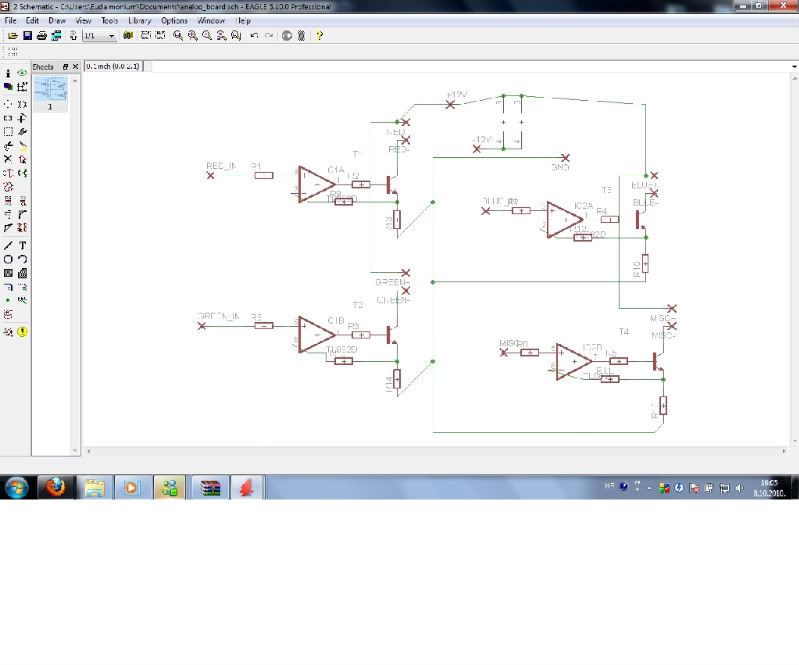Select the Name tool
The height and width of the screenshot is (665, 799).
8,201
